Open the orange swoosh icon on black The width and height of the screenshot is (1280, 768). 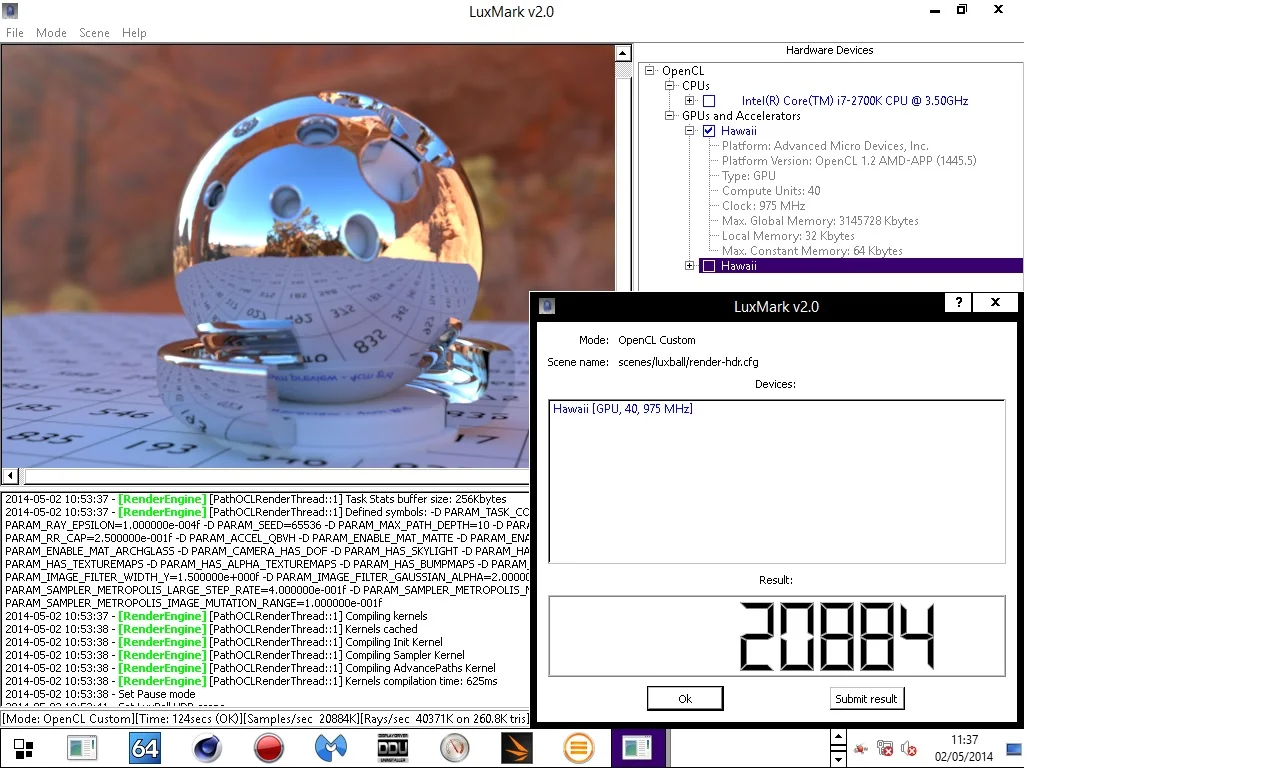(517, 748)
